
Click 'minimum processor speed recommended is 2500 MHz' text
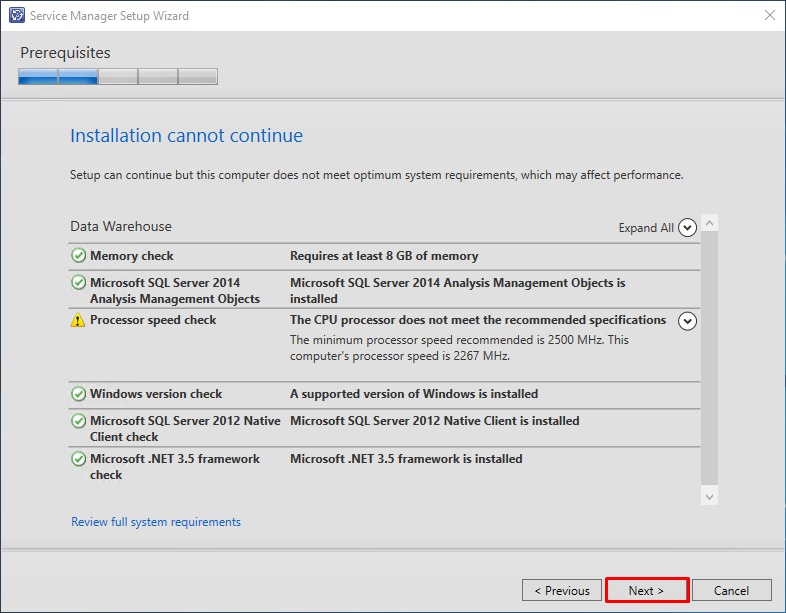pos(459,348)
